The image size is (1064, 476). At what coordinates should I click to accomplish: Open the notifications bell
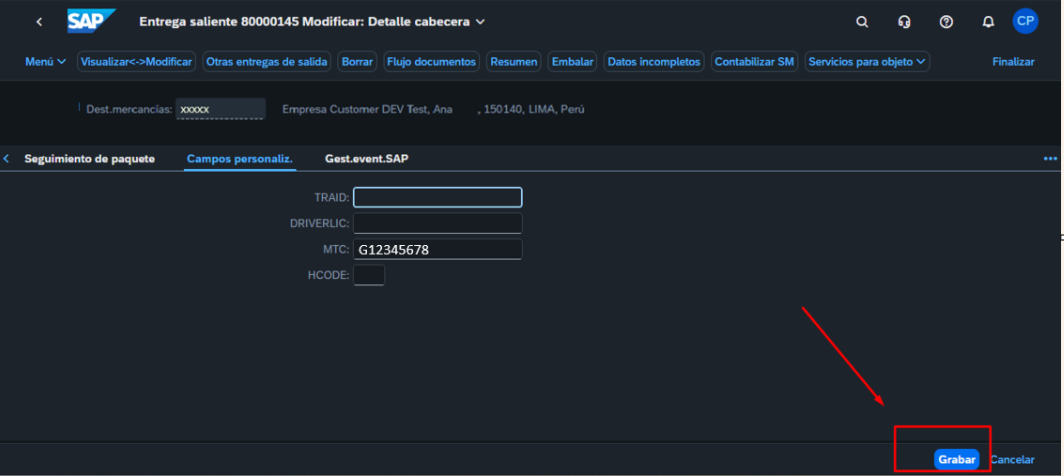[x=988, y=22]
